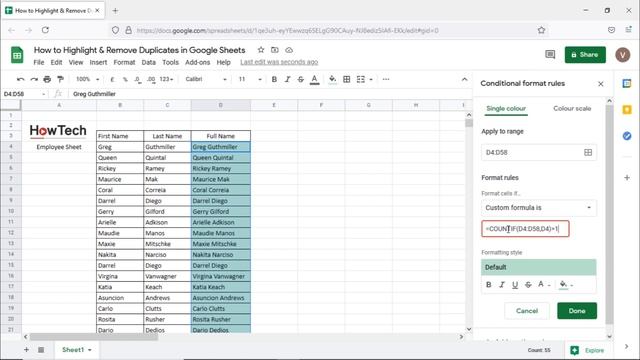The image size is (640, 360).
Task: Open the Google account avatar
Action: tap(623, 55)
